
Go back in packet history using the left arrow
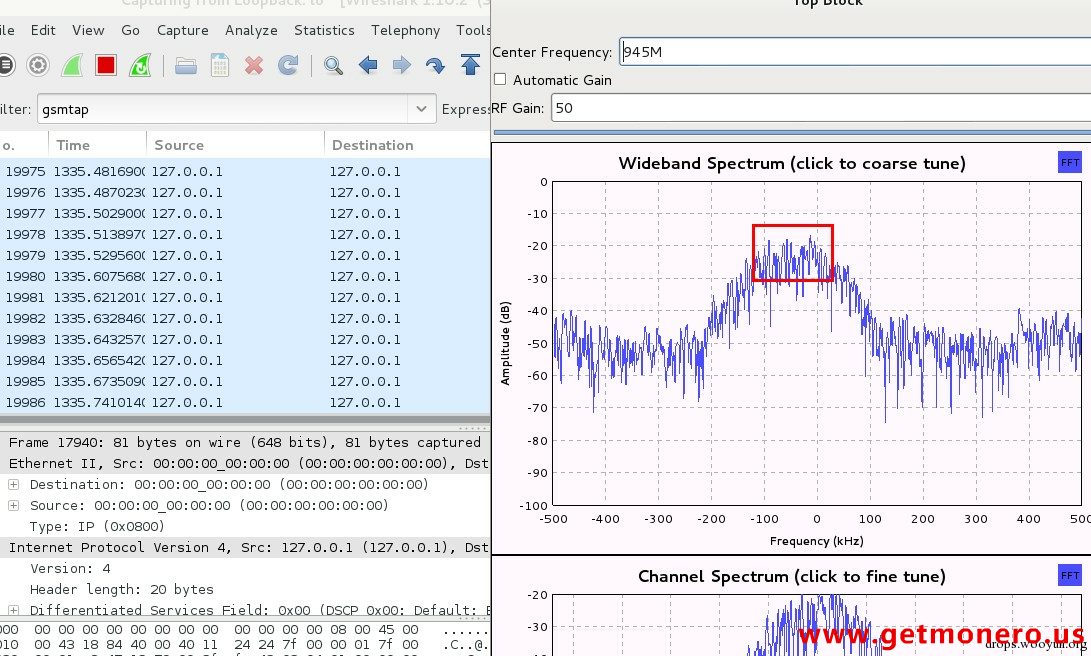point(368,66)
